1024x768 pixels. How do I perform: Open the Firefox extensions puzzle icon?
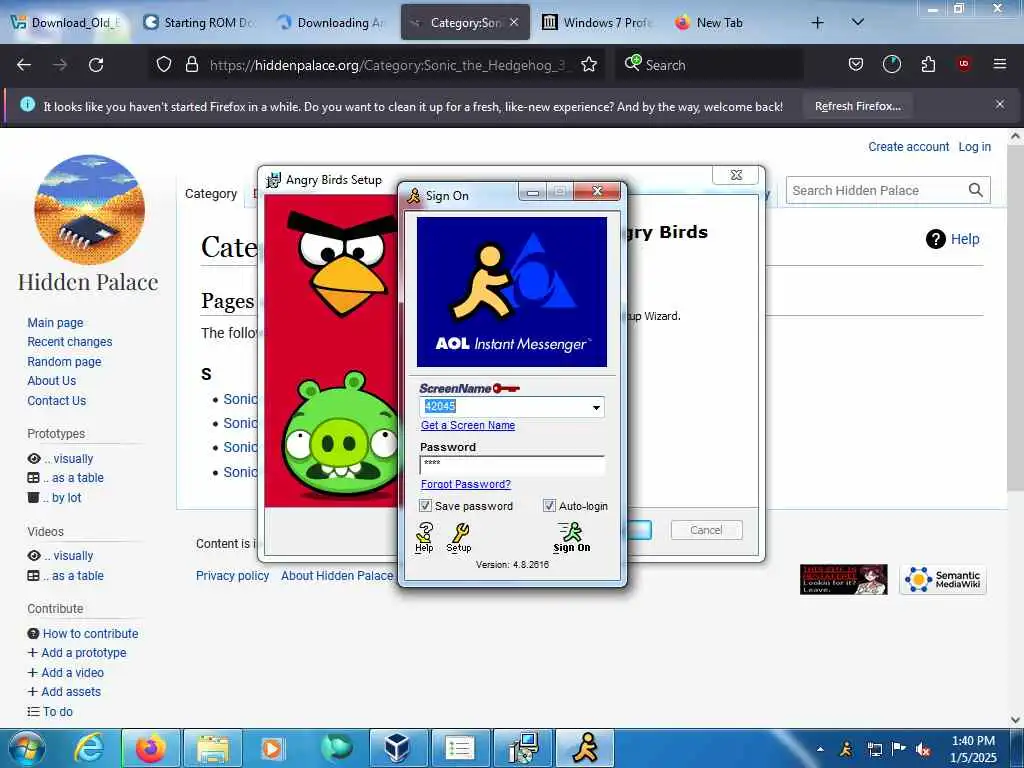coord(928,65)
